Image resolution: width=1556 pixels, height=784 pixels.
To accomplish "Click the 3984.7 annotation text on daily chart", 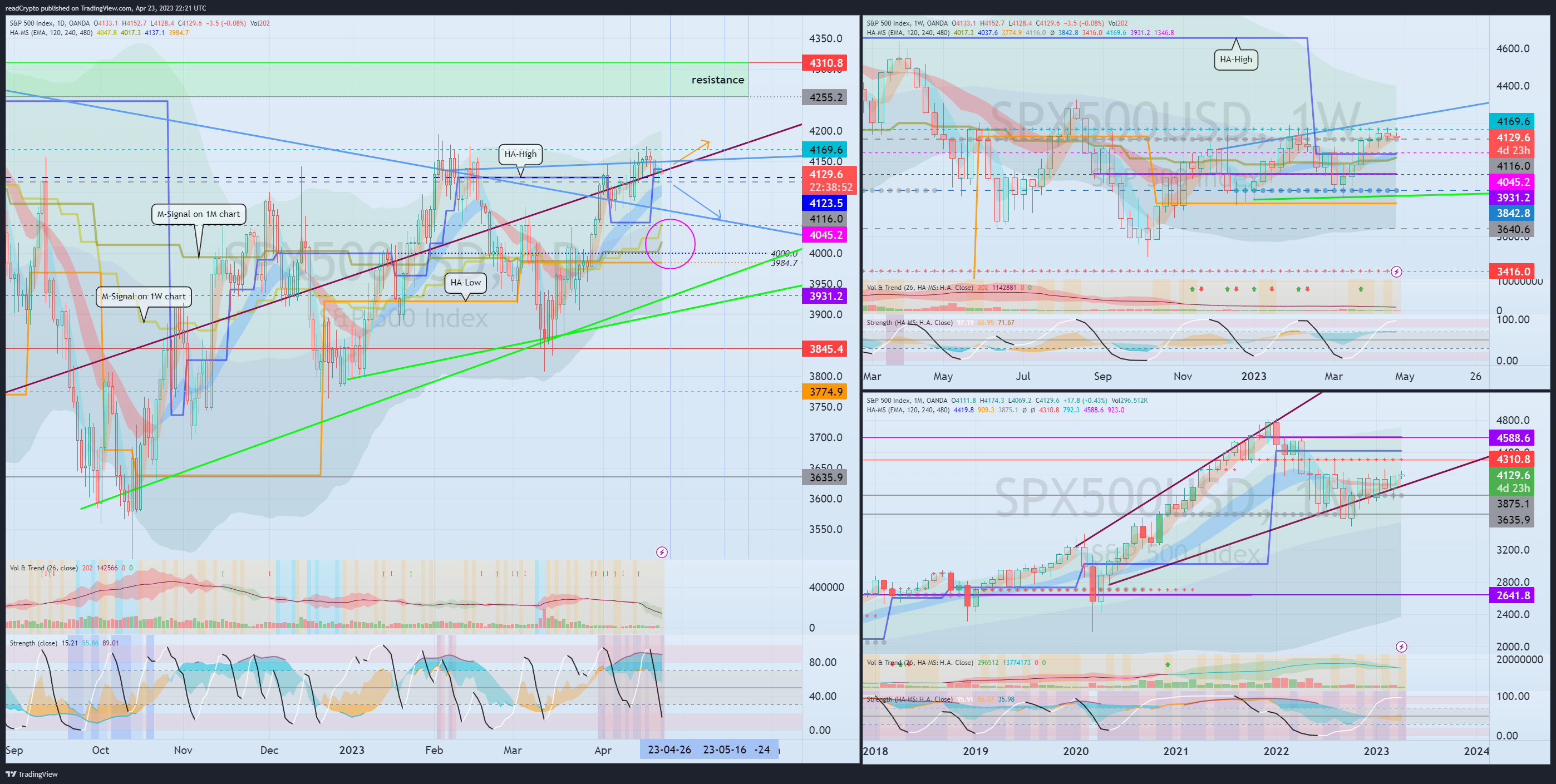I will click(784, 263).
